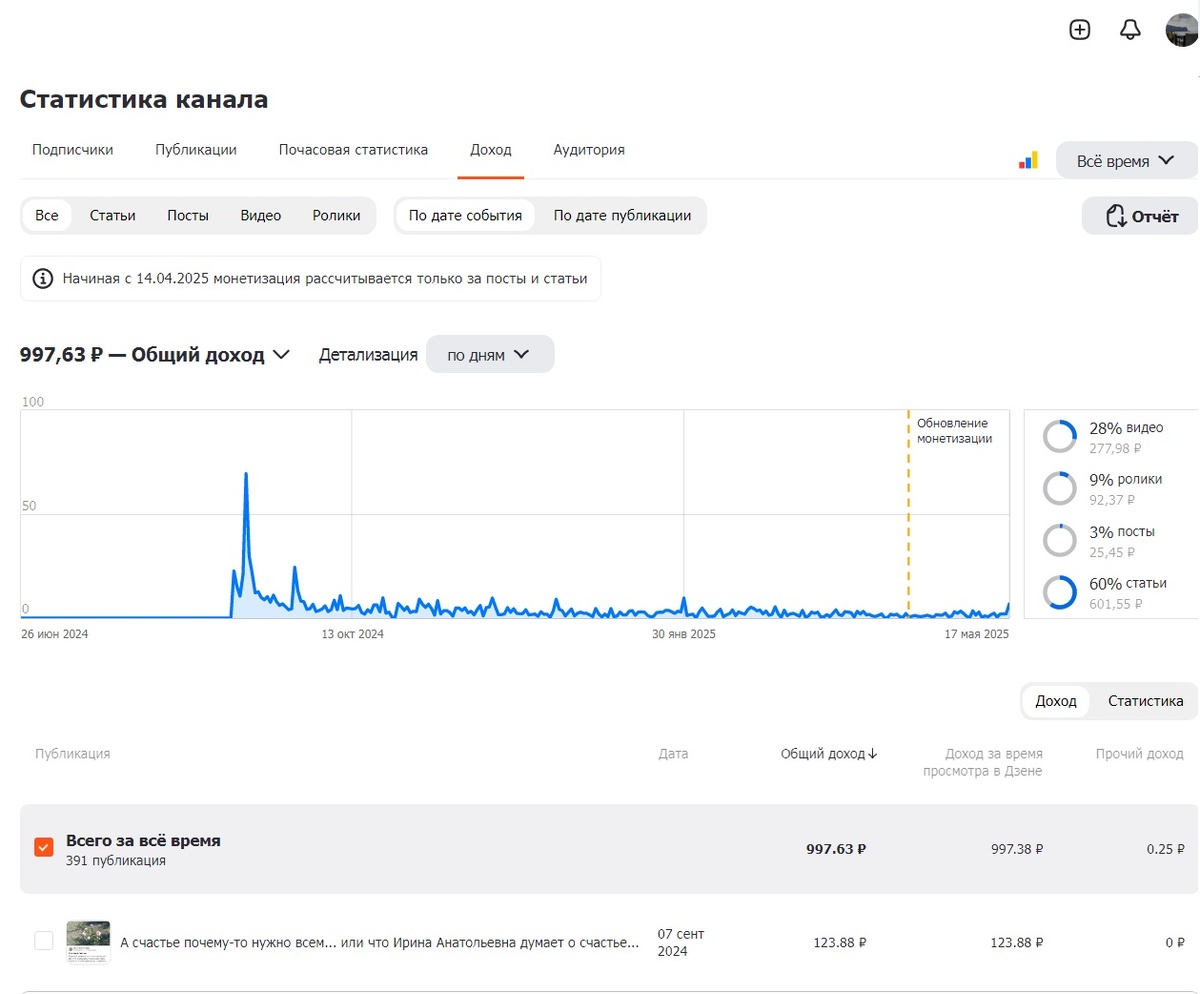Click the articles 60% donut icon
The height and width of the screenshot is (994, 1200).
[1059, 592]
